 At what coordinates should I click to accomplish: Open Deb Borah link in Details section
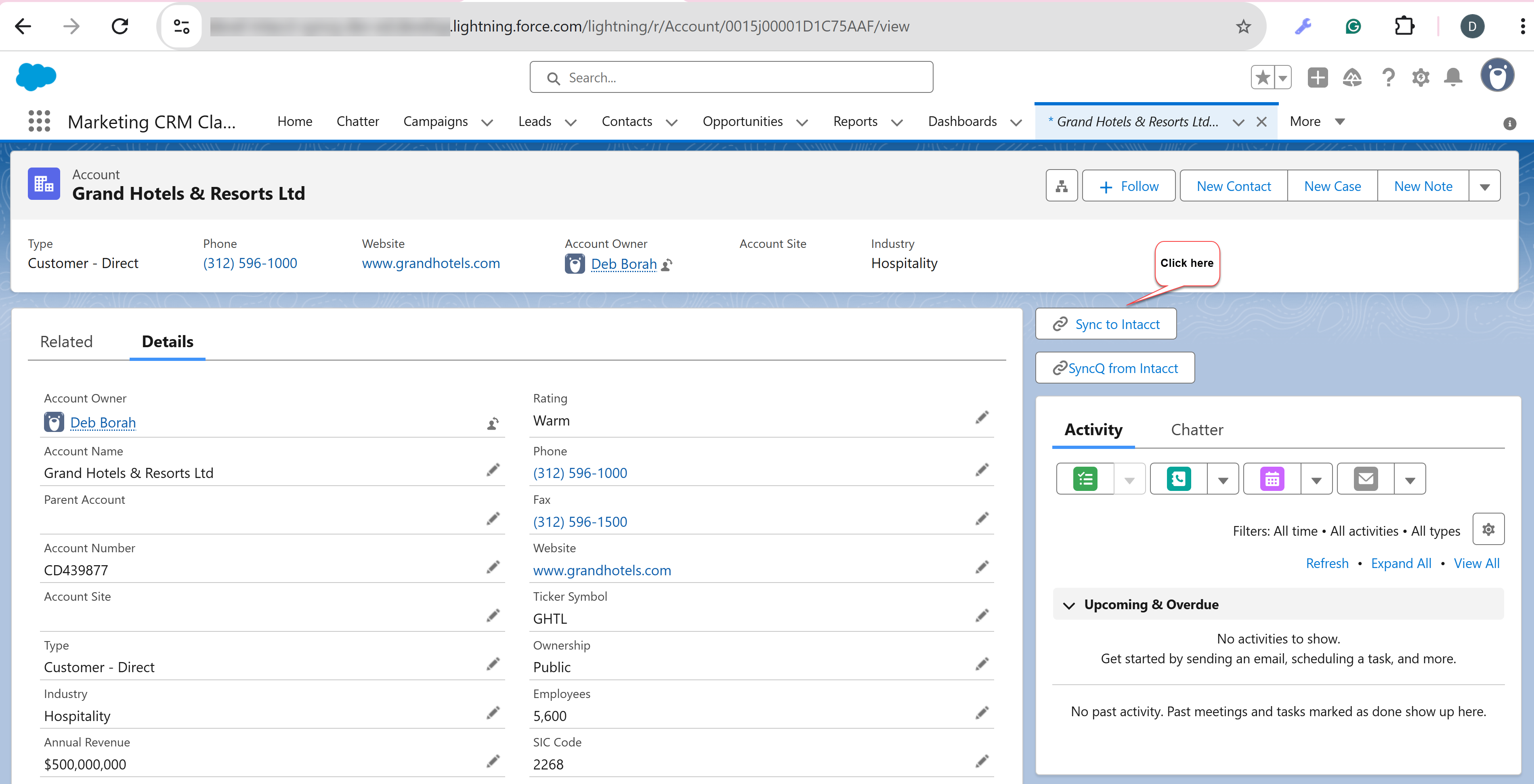coord(103,423)
